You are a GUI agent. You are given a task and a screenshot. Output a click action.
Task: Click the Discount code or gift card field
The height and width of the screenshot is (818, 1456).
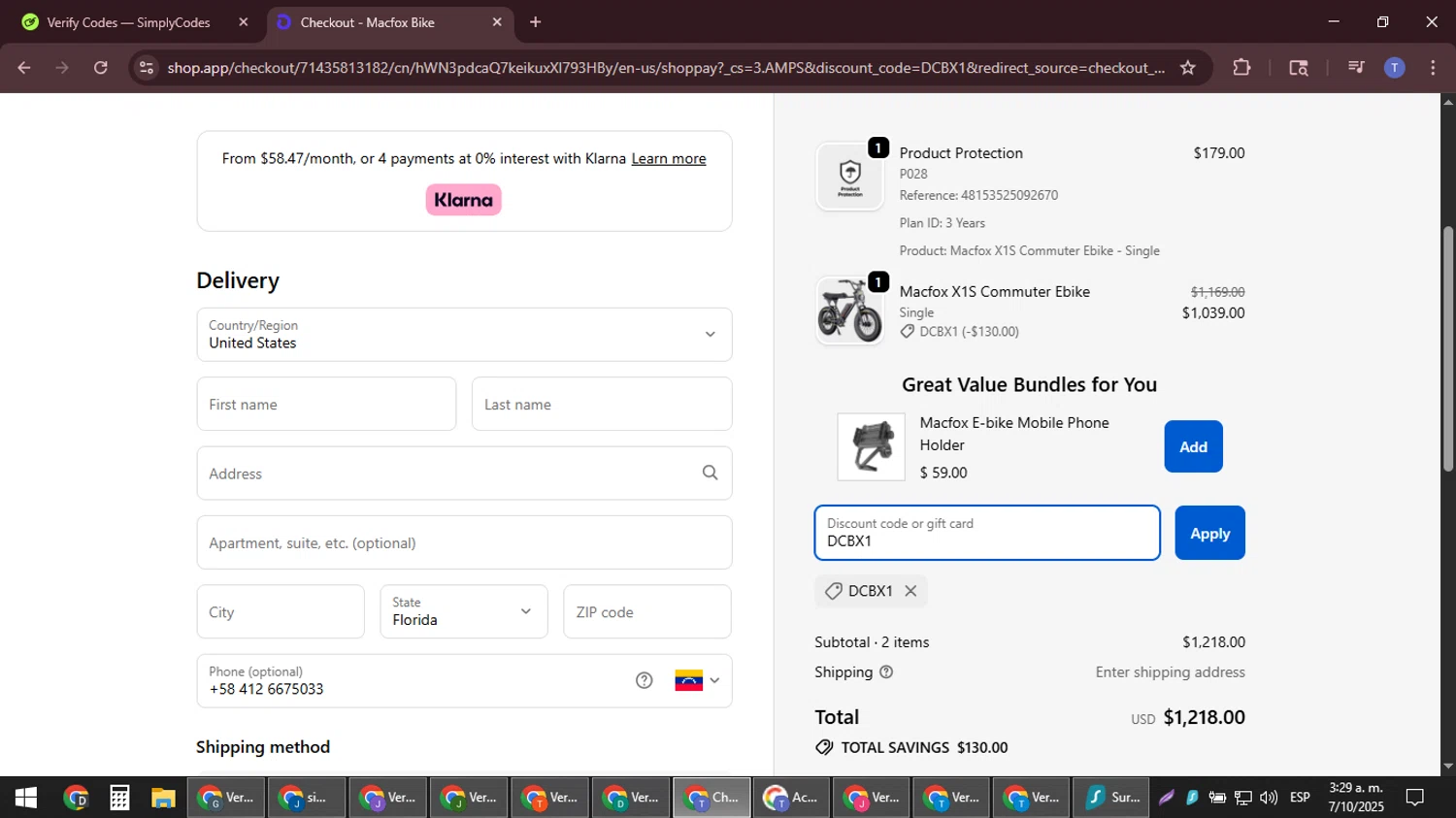(x=987, y=533)
